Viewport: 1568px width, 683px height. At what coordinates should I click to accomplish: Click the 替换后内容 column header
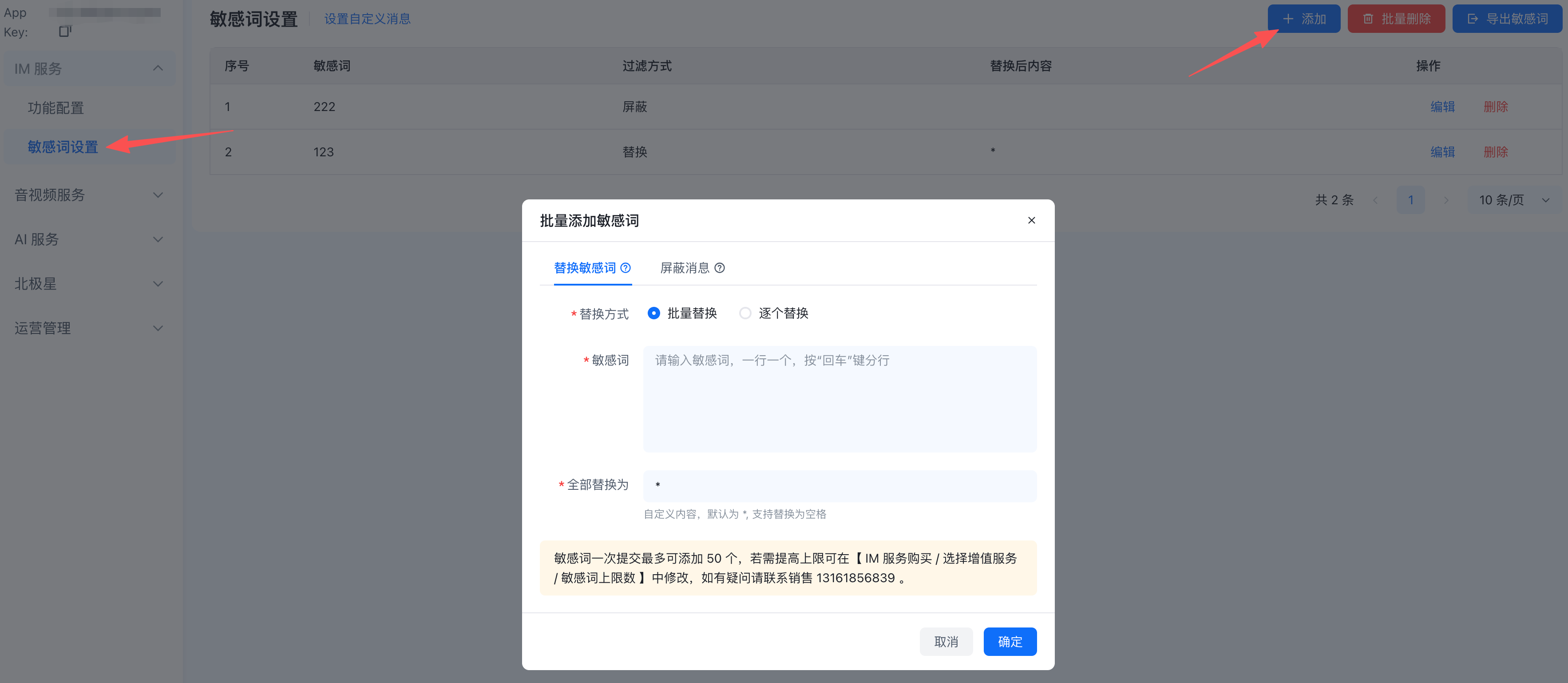coord(1020,66)
